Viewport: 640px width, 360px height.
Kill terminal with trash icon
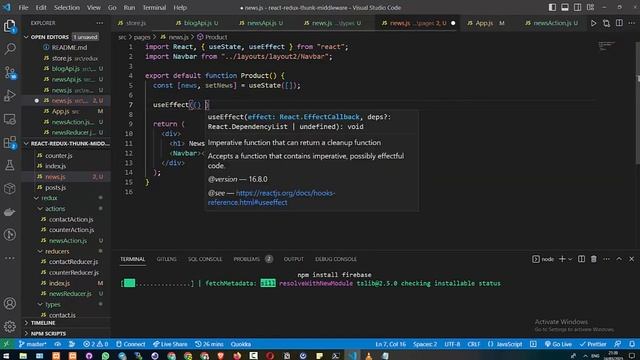pos(594,259)
